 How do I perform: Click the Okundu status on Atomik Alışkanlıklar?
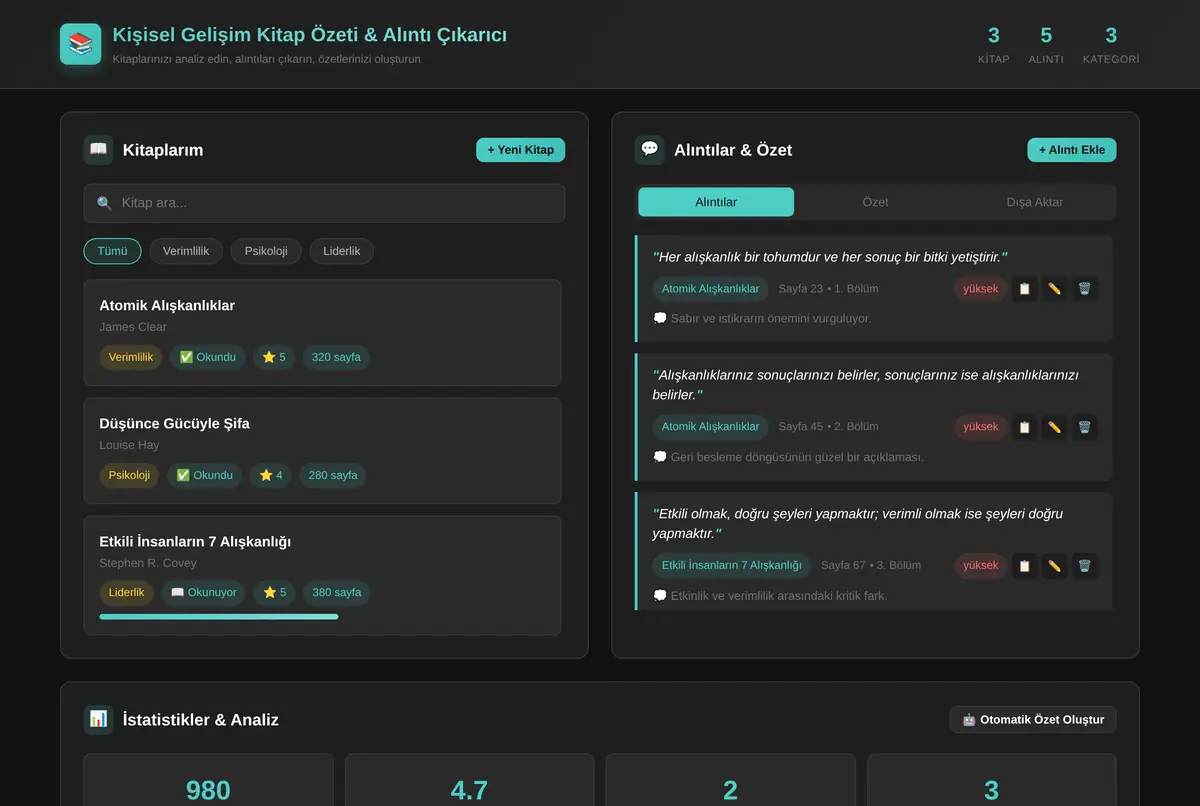pyautogui.click(x=207, y=357)
